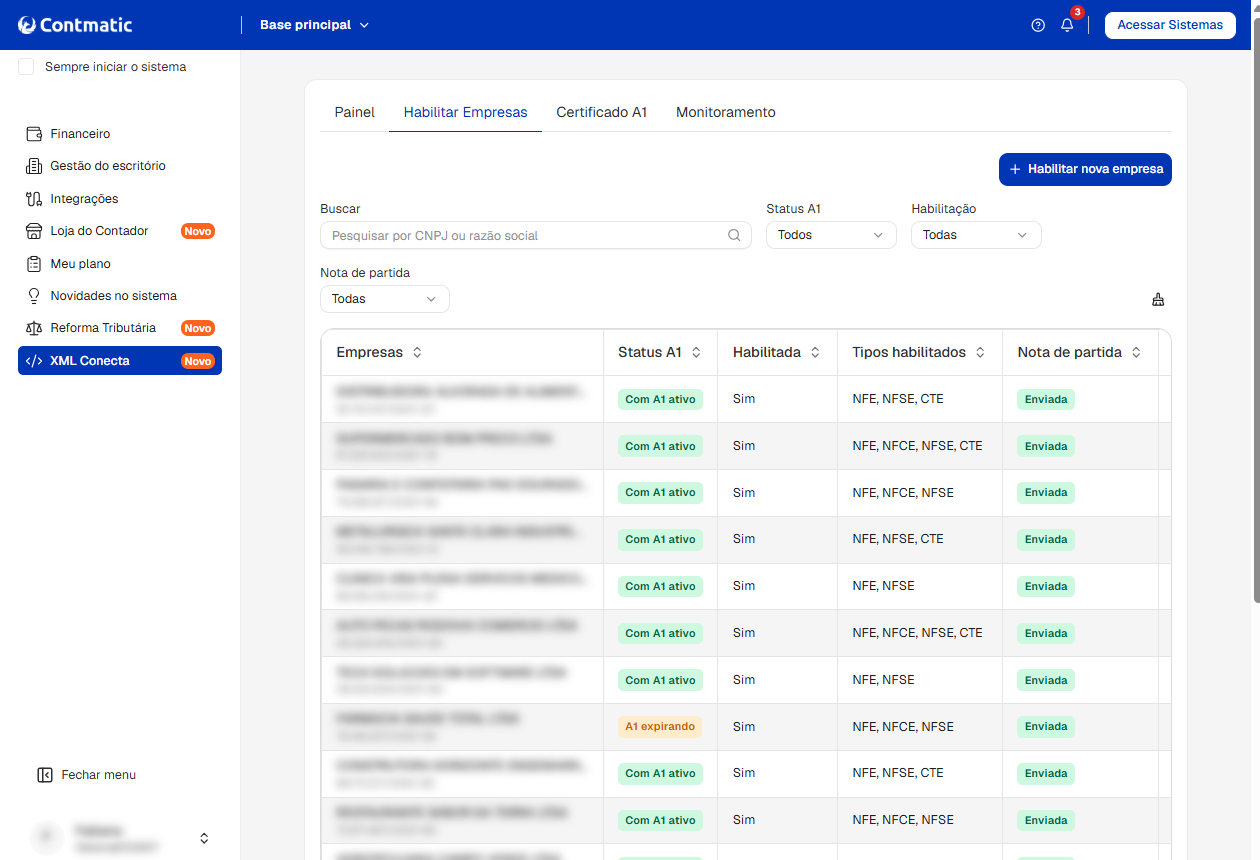Viewport: 1260px width, 860px height.
Task: Click the Loja do Contador store icon
Action: pos(33,231)
